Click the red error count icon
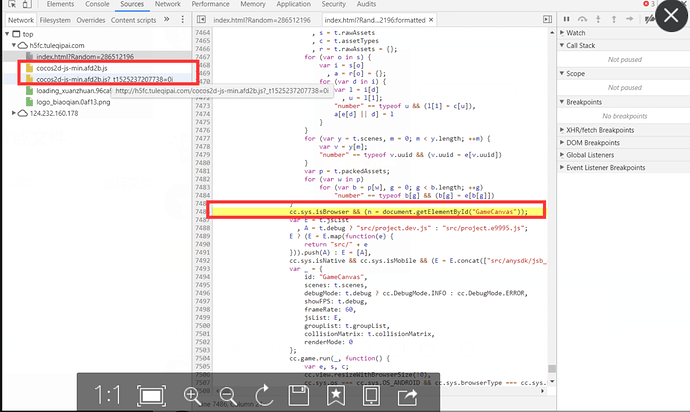 [x=646, y=4]
